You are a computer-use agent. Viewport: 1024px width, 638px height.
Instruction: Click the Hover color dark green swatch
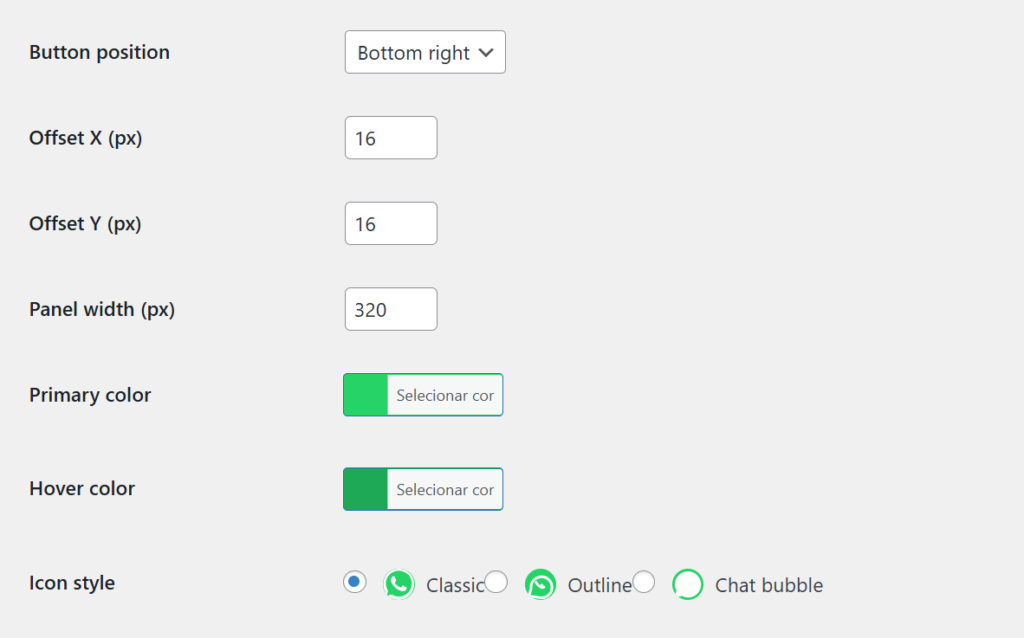pos(366,489)
